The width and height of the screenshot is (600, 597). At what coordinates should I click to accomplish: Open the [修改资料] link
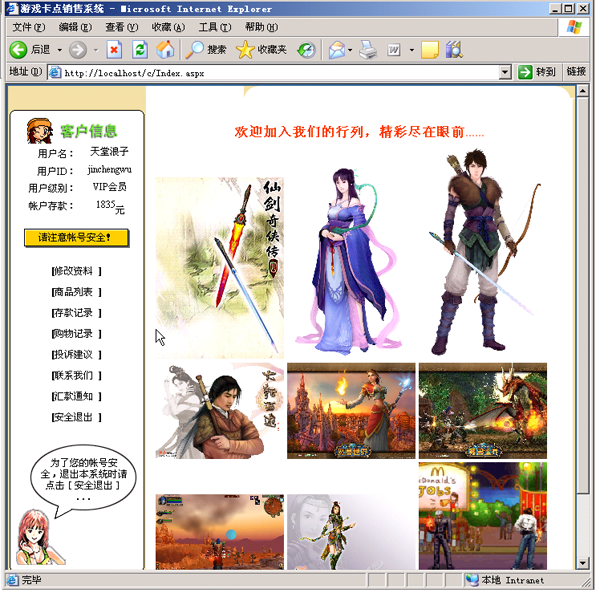point(76,271)
